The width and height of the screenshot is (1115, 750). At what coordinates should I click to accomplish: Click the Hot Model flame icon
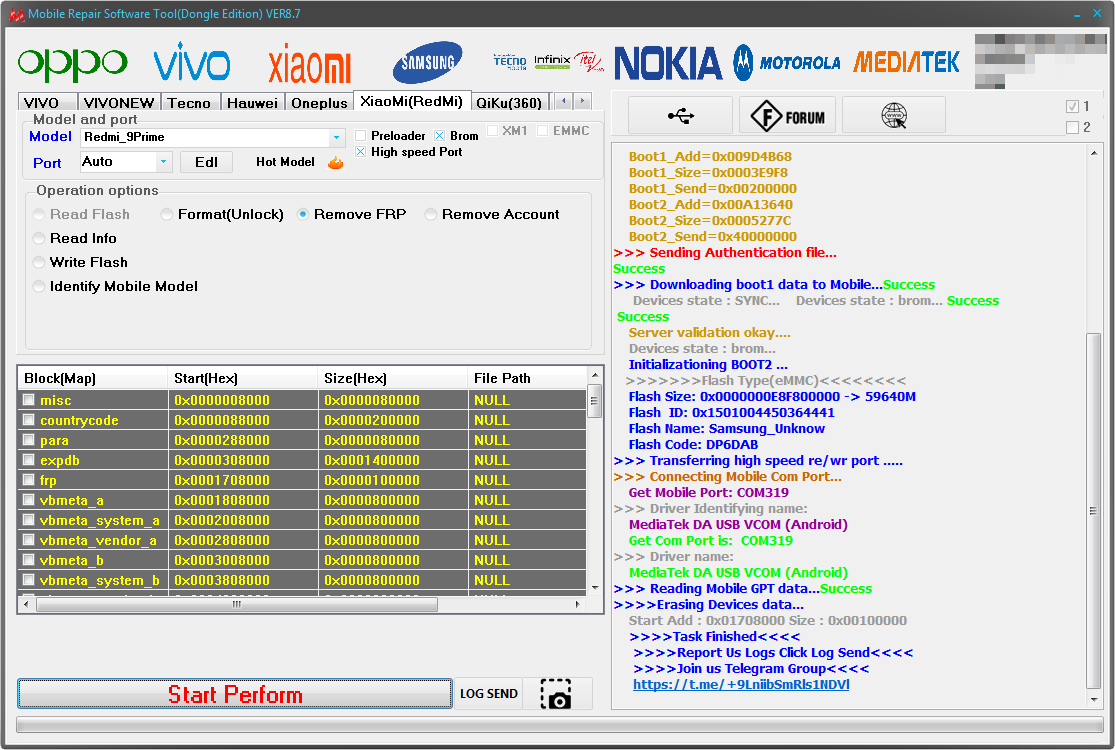336,163
